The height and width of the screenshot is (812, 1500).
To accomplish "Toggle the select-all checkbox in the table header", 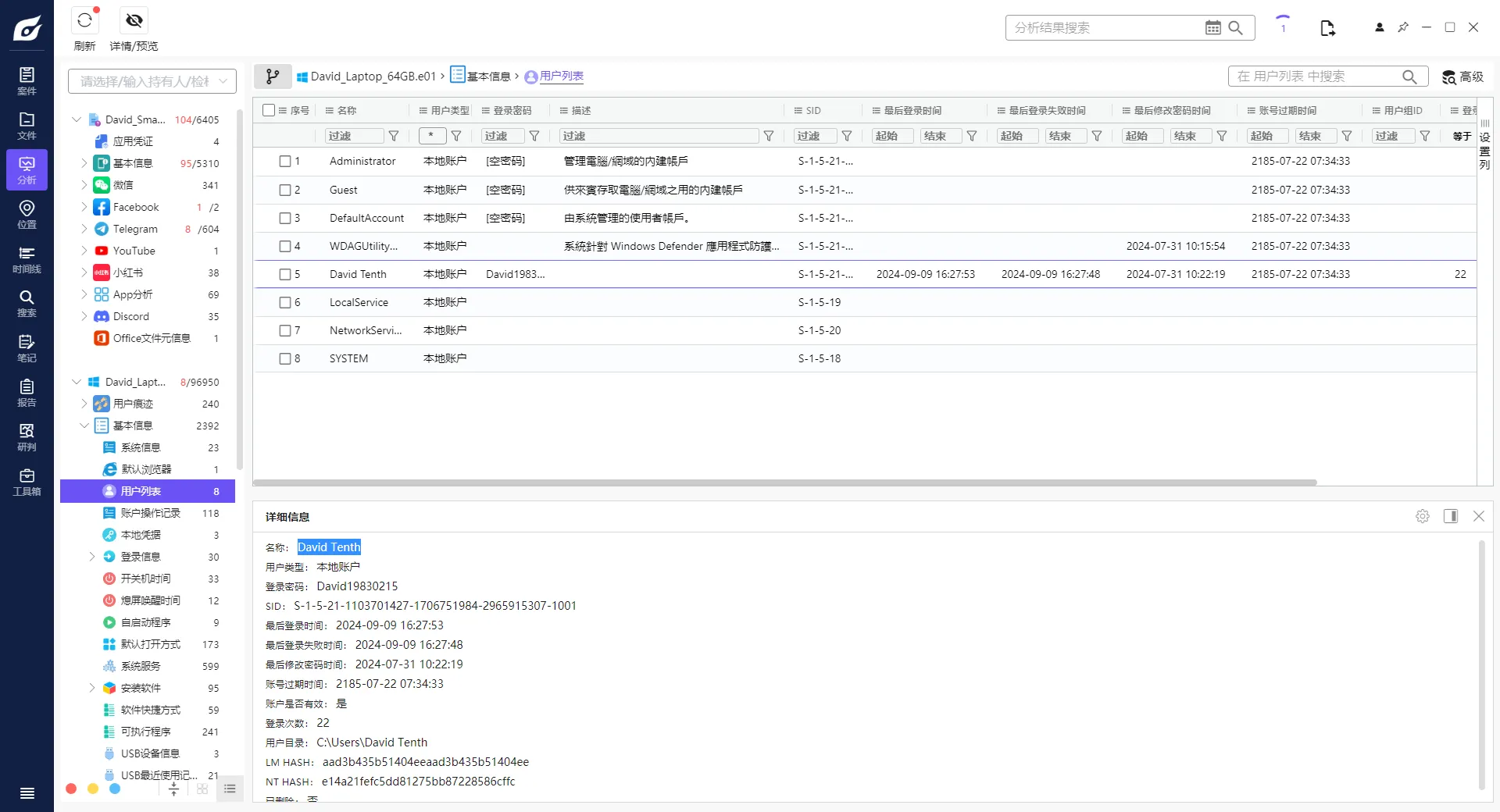I will (x=269, y=111).
